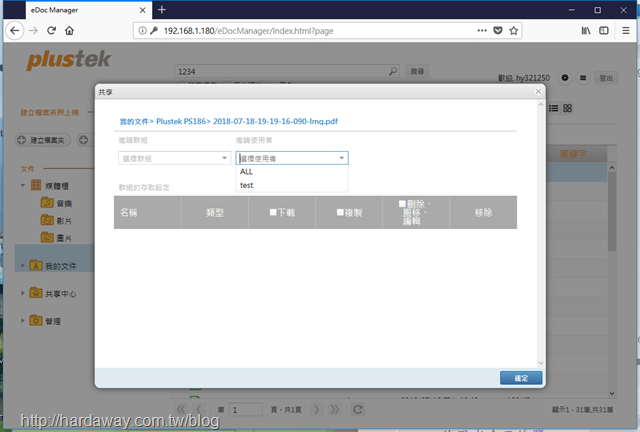Click the music folder icon 音樂
The width and height of the screenshot is (640, 432).
(x=47, y=203)
